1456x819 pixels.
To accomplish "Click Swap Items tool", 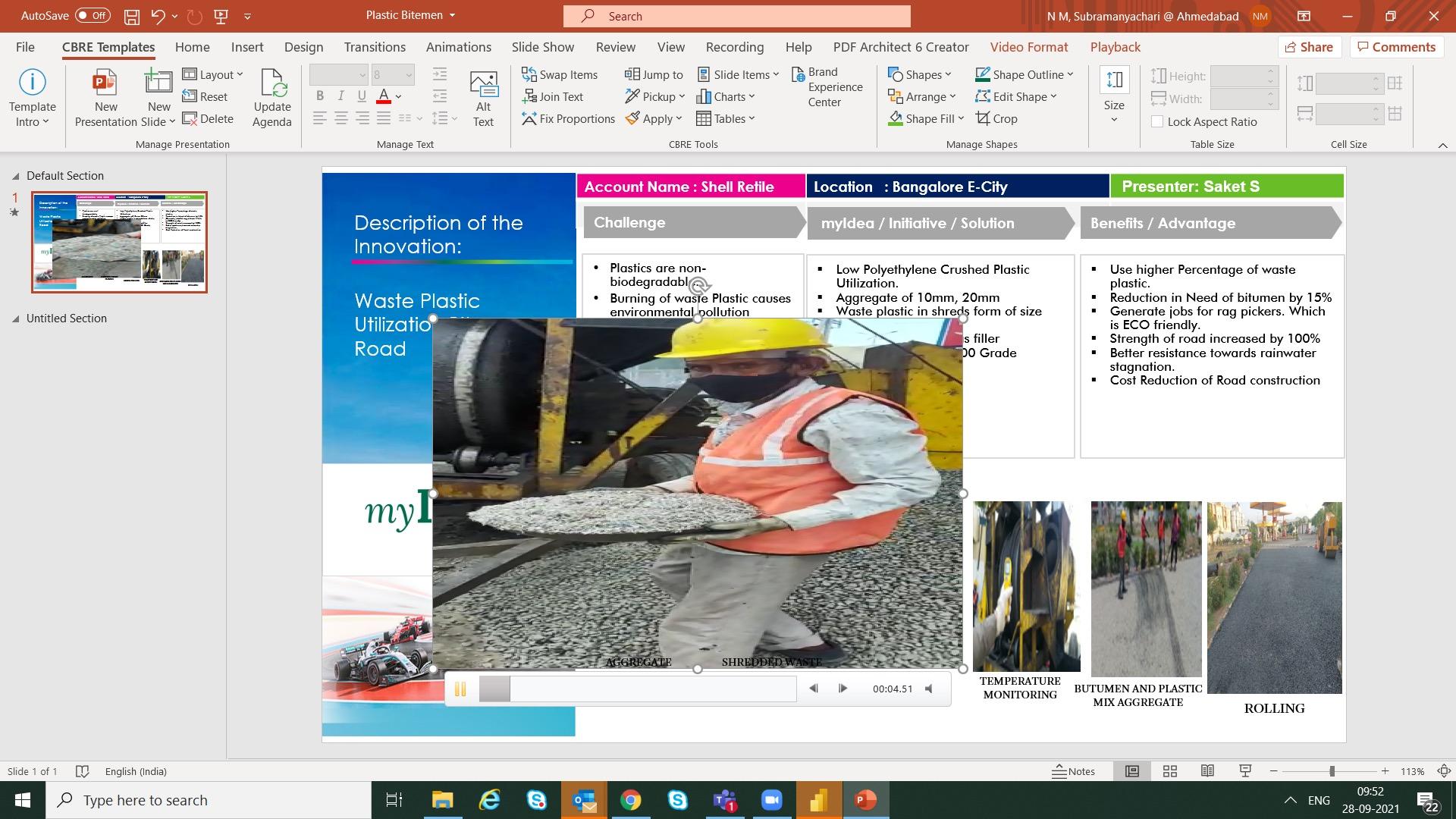I will pos(560,74).
